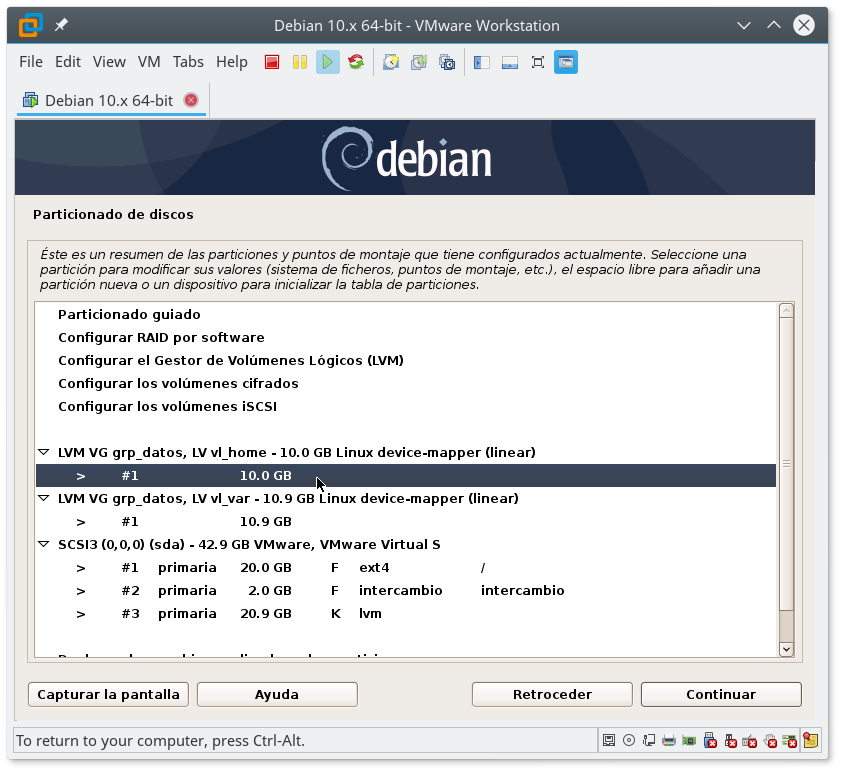Viewport: 841px width, 772px height.
Task: Click the CD/DVD drive status icon
Action: 629,741
